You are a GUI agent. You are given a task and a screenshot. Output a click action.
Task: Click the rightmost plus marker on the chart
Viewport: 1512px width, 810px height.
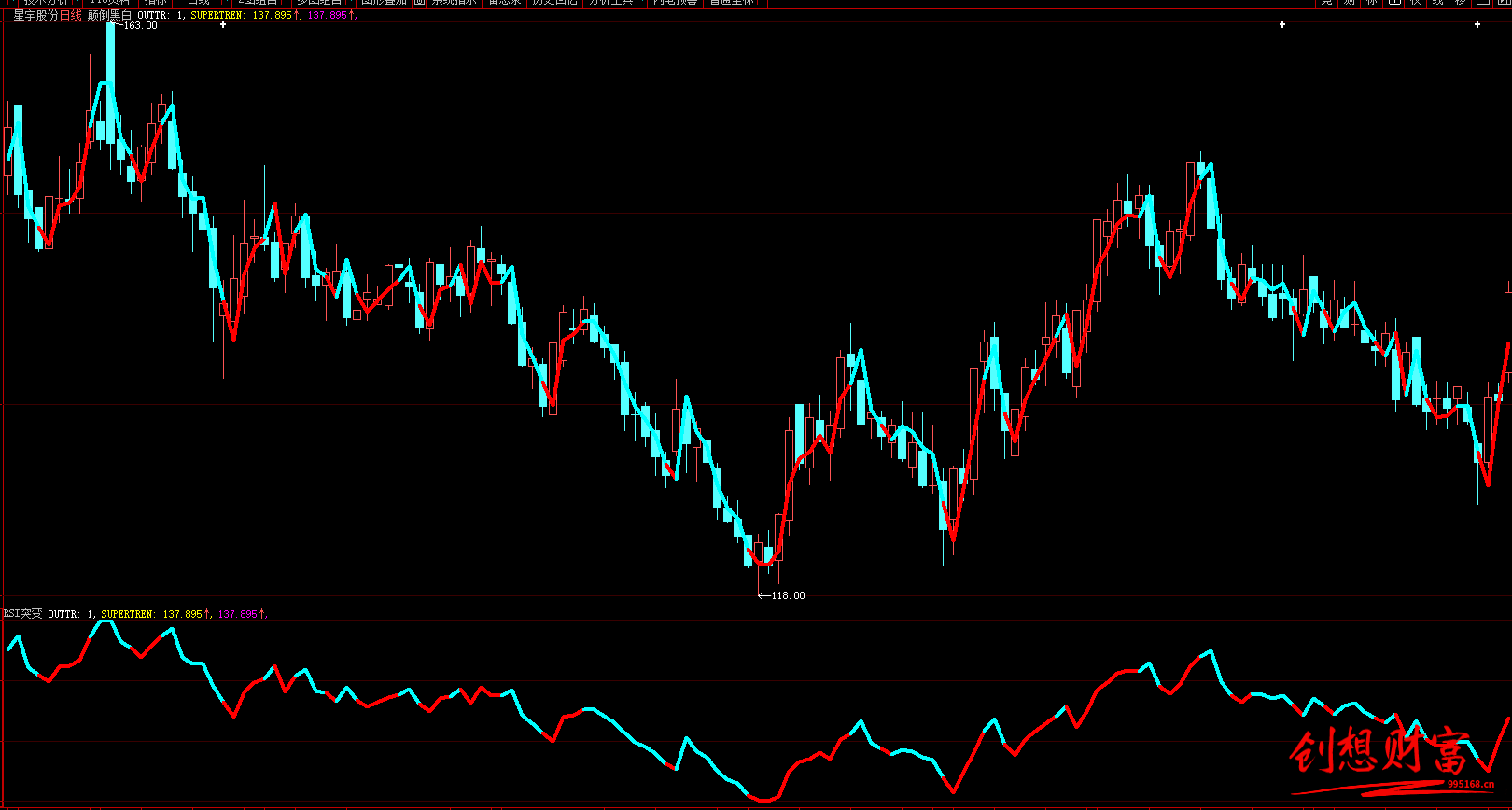click(1477, 24)
